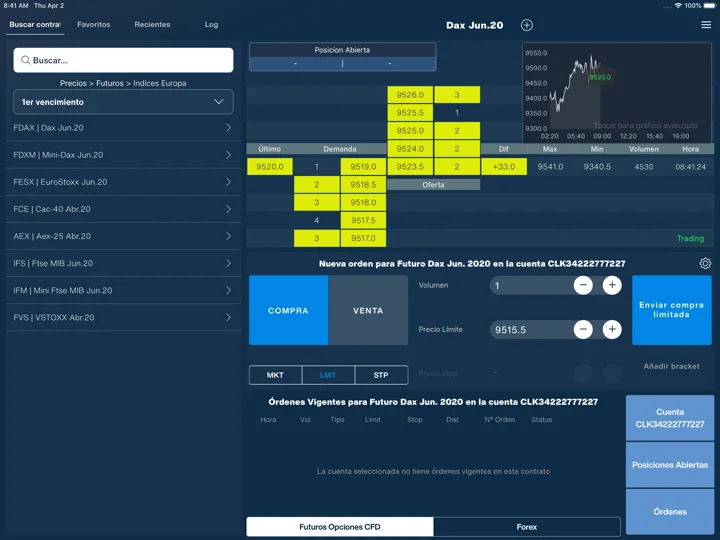This screenshot has height=540, width=720.
Task: Expand the 1er vencimiento dropdown
Action: (123, 102)
